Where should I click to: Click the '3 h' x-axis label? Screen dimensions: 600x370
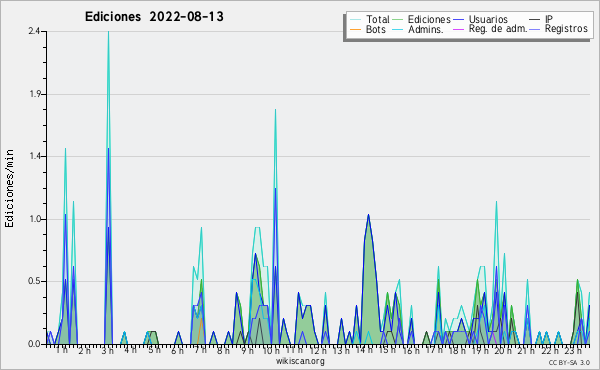[x=108, y=350]
